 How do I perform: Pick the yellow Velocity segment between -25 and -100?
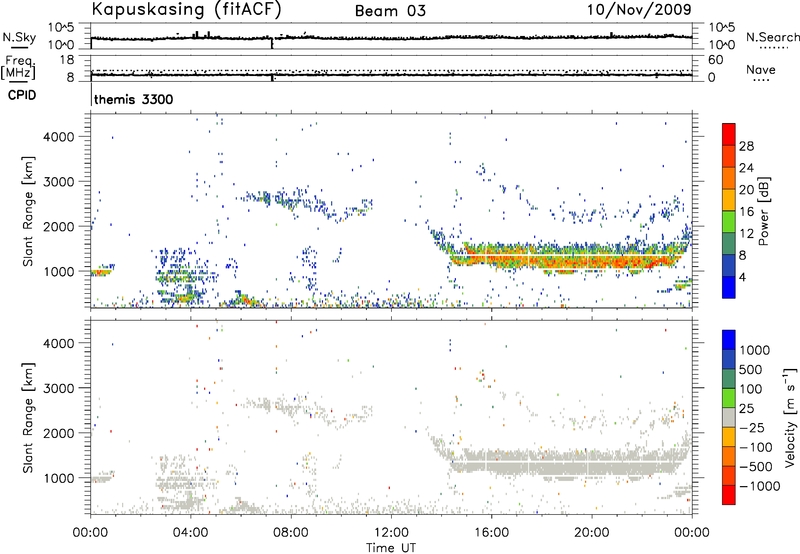coord(729,437)
